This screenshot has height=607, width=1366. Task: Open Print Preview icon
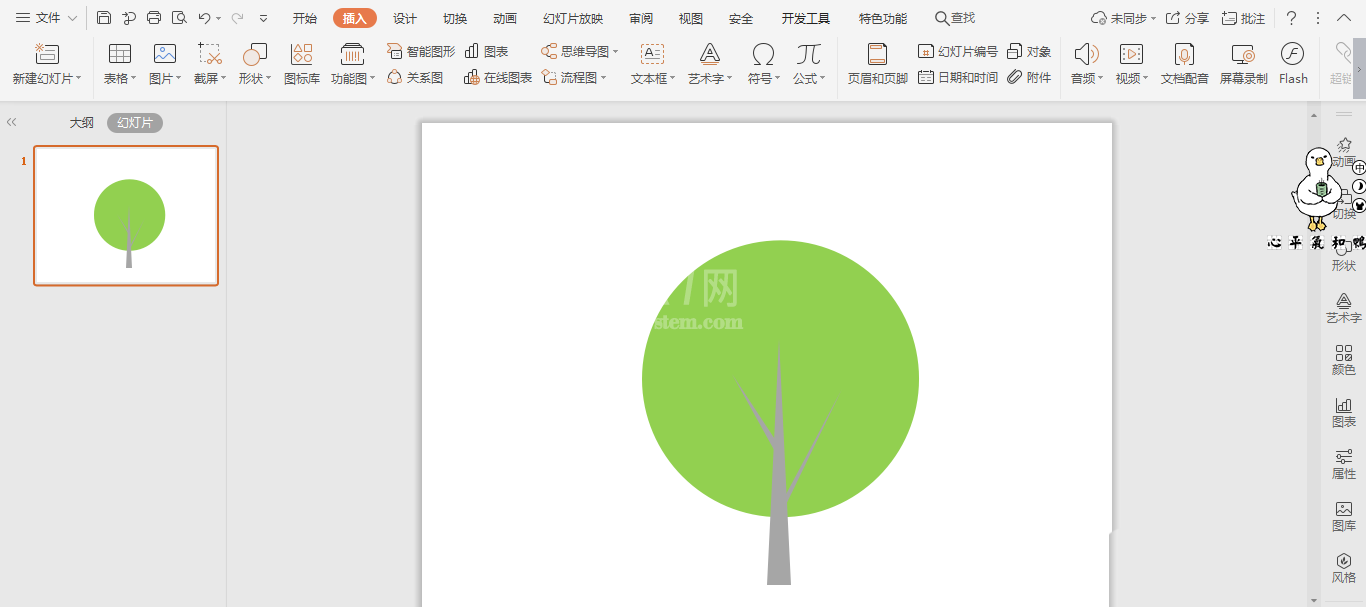click(179, 18)
